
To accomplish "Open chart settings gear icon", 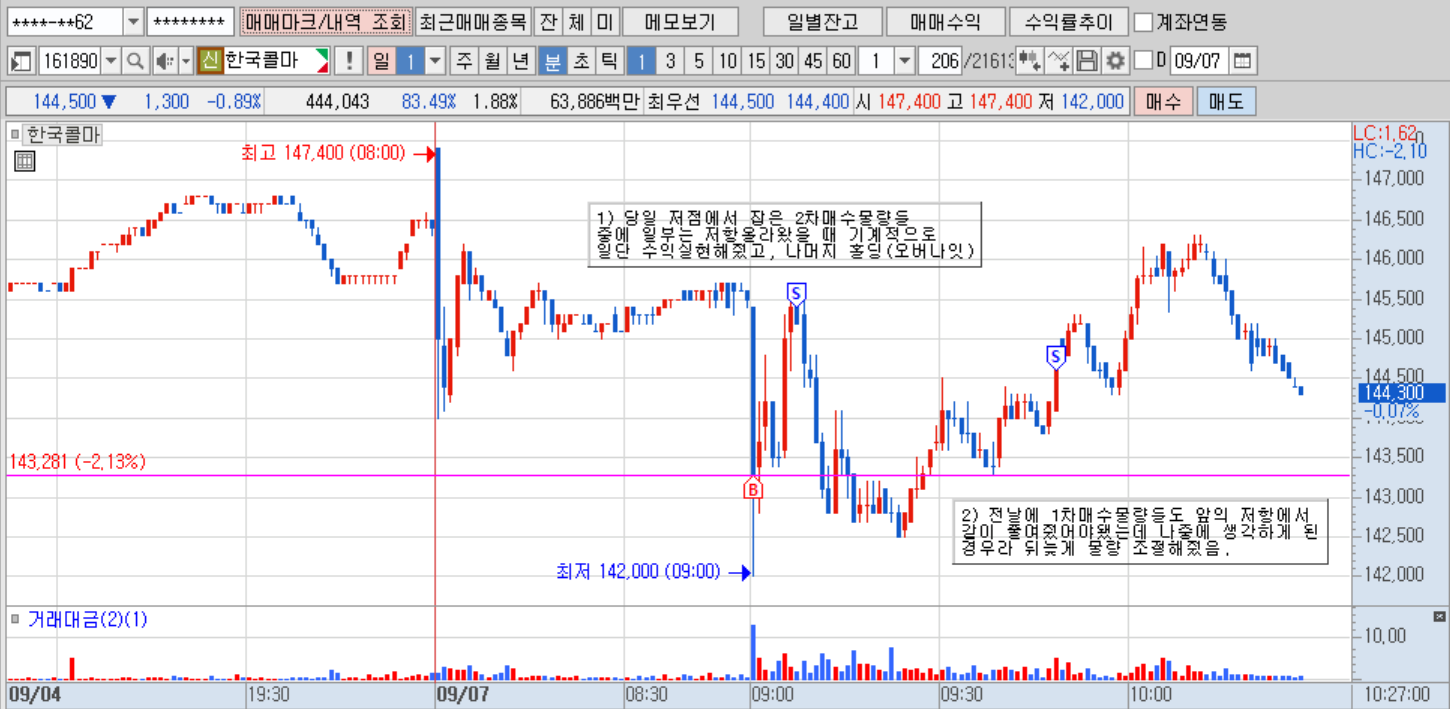I will (x=1115, y=61).
